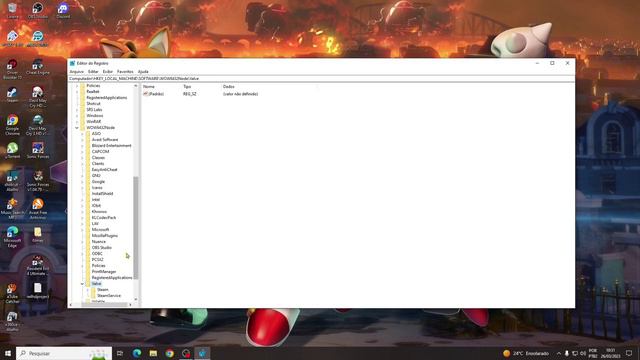Select the Microsoft Edge desktop icon
The width and height of the screenshot is (640, 360).
[12, 237]
